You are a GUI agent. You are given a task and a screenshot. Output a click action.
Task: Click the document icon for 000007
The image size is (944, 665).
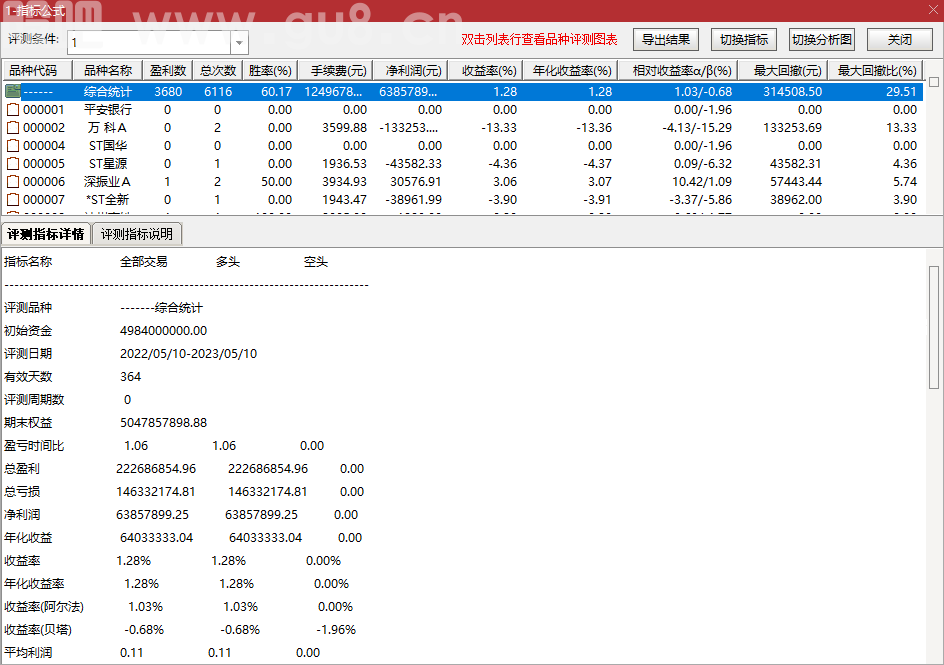[x=13, y=200]
